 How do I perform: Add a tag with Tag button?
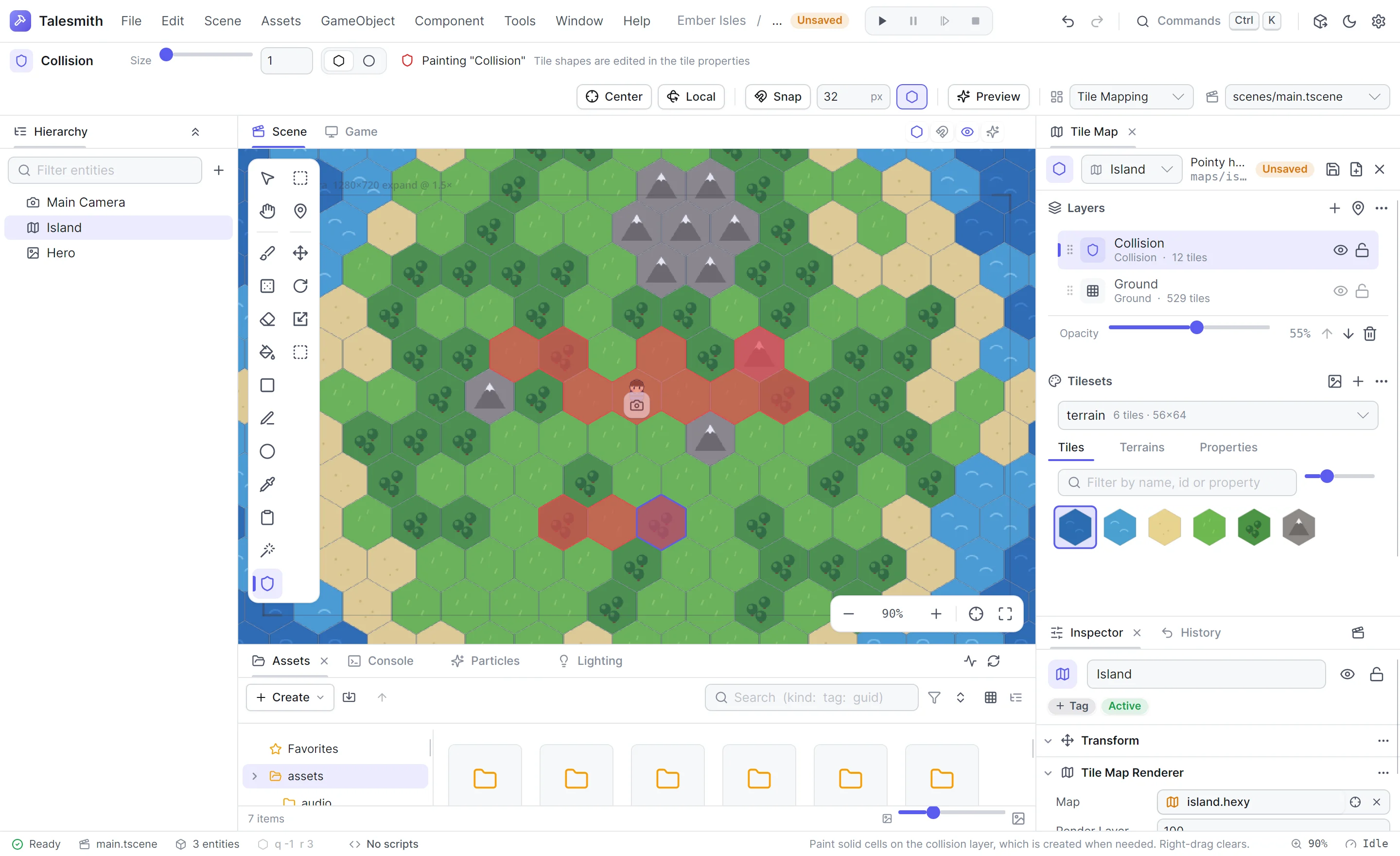click(1072, 706)
